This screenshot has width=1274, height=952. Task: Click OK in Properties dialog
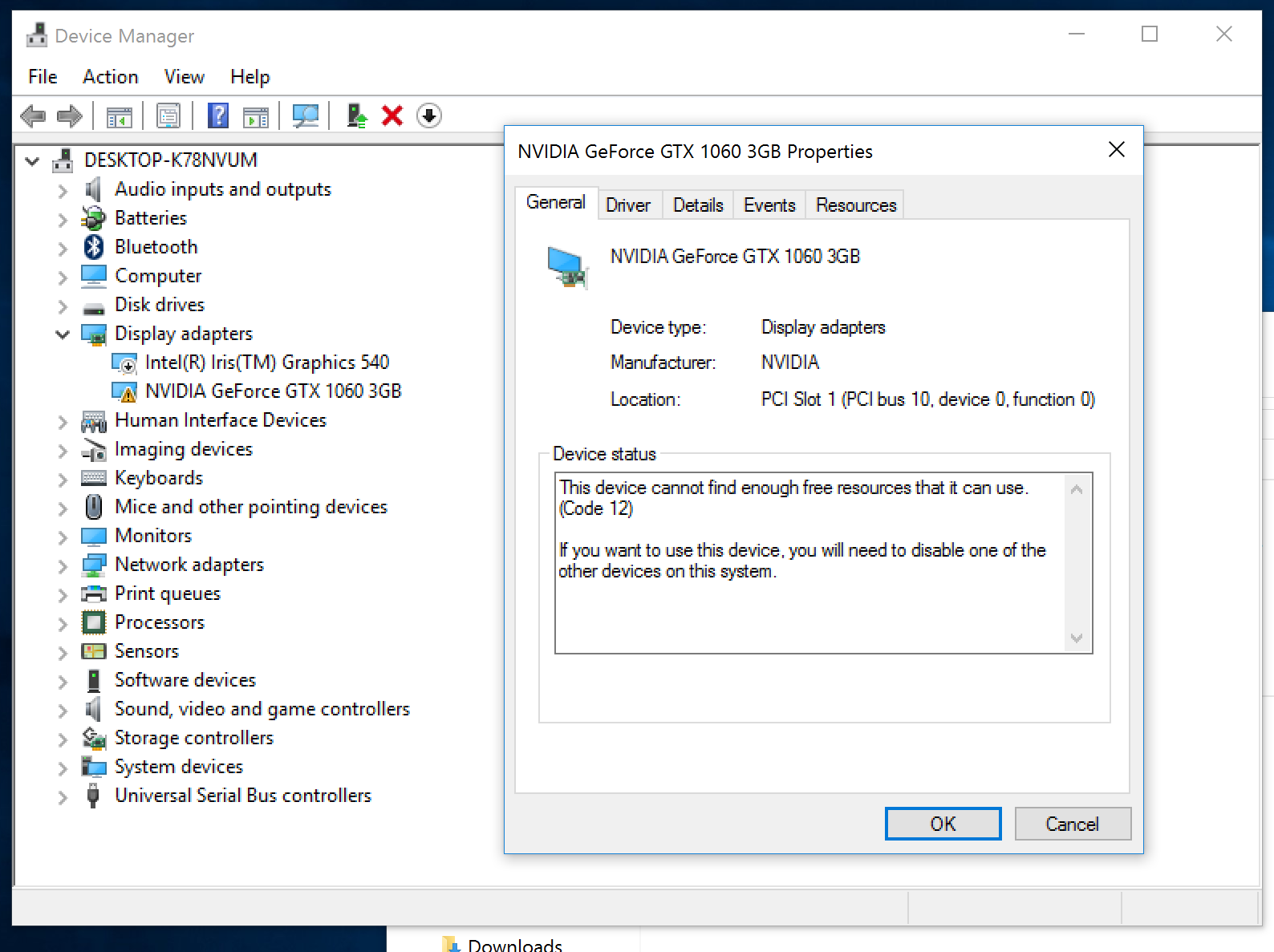pos(943,824)
